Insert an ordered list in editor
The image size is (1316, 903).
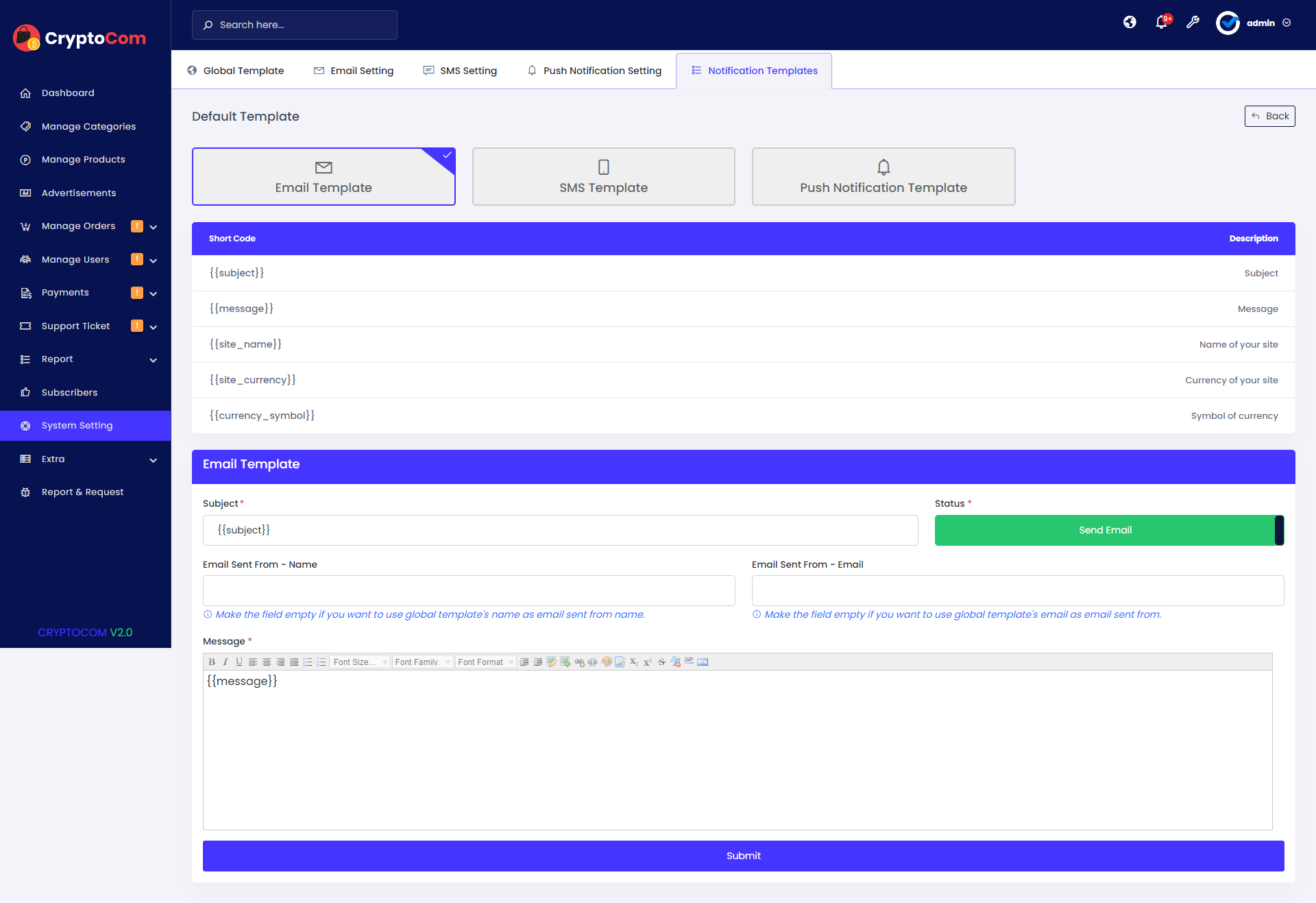308,662
